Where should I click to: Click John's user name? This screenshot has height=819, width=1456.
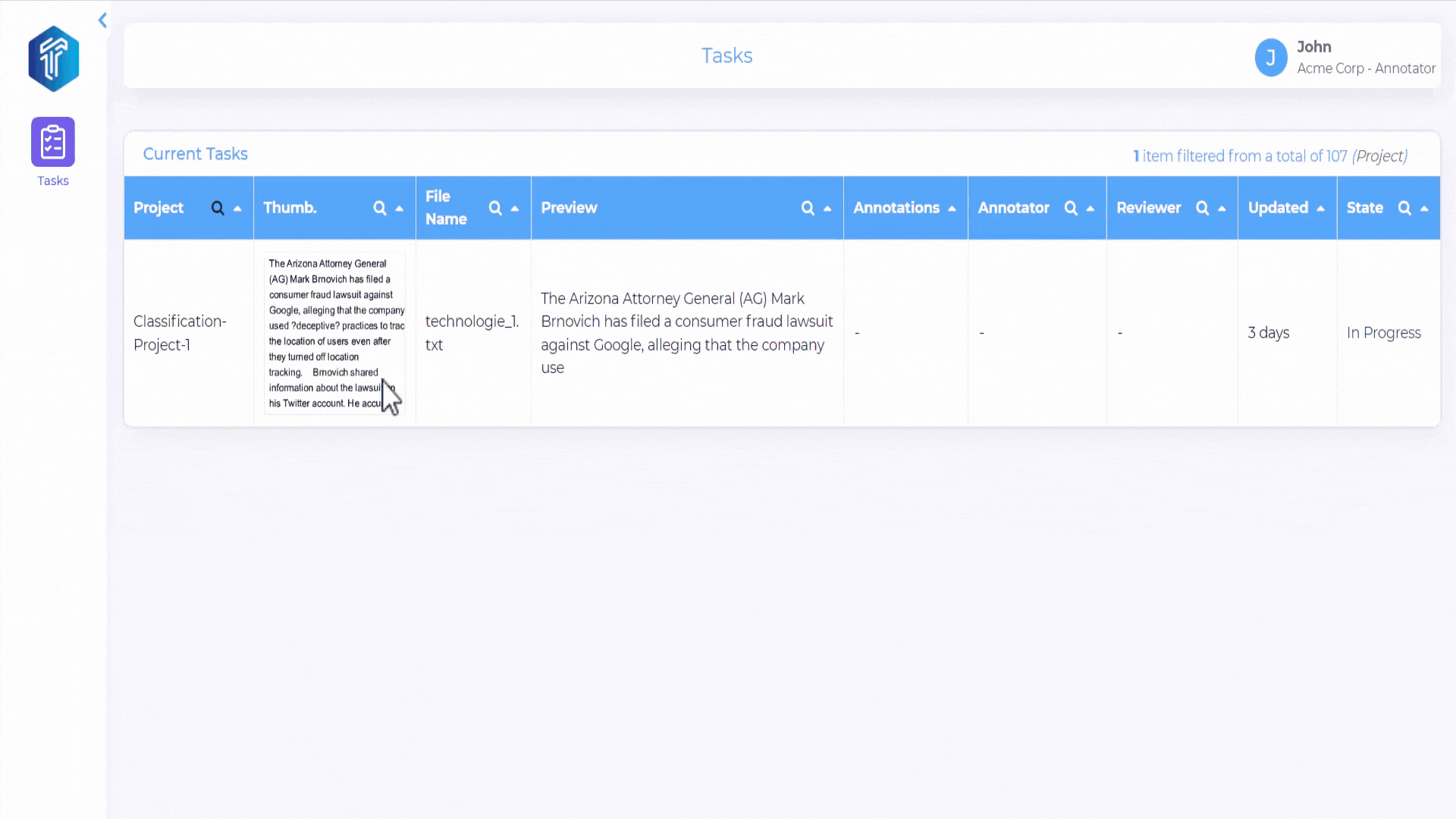[x=1313, y=47]
